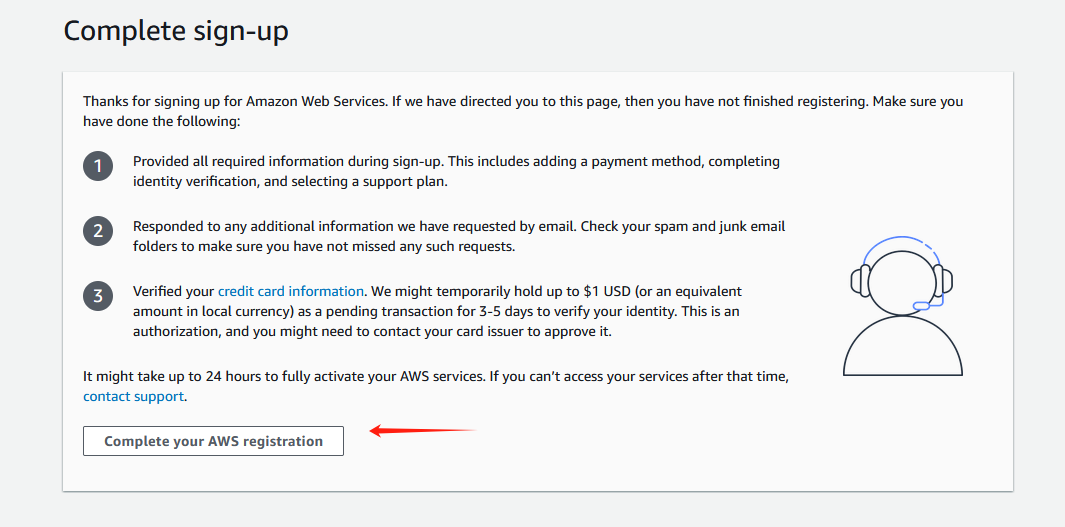Click the shoulders of the support figure
The image size is (1065, 527).
[x=903, y=346]
